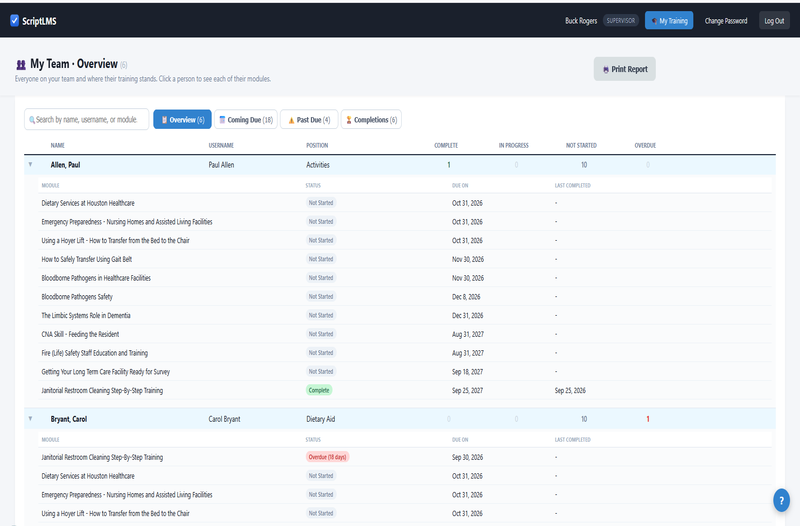Screen dimensions: 800x526
Task: Collapse the Allen, Paul row arrow
Action: pos(30,164)
